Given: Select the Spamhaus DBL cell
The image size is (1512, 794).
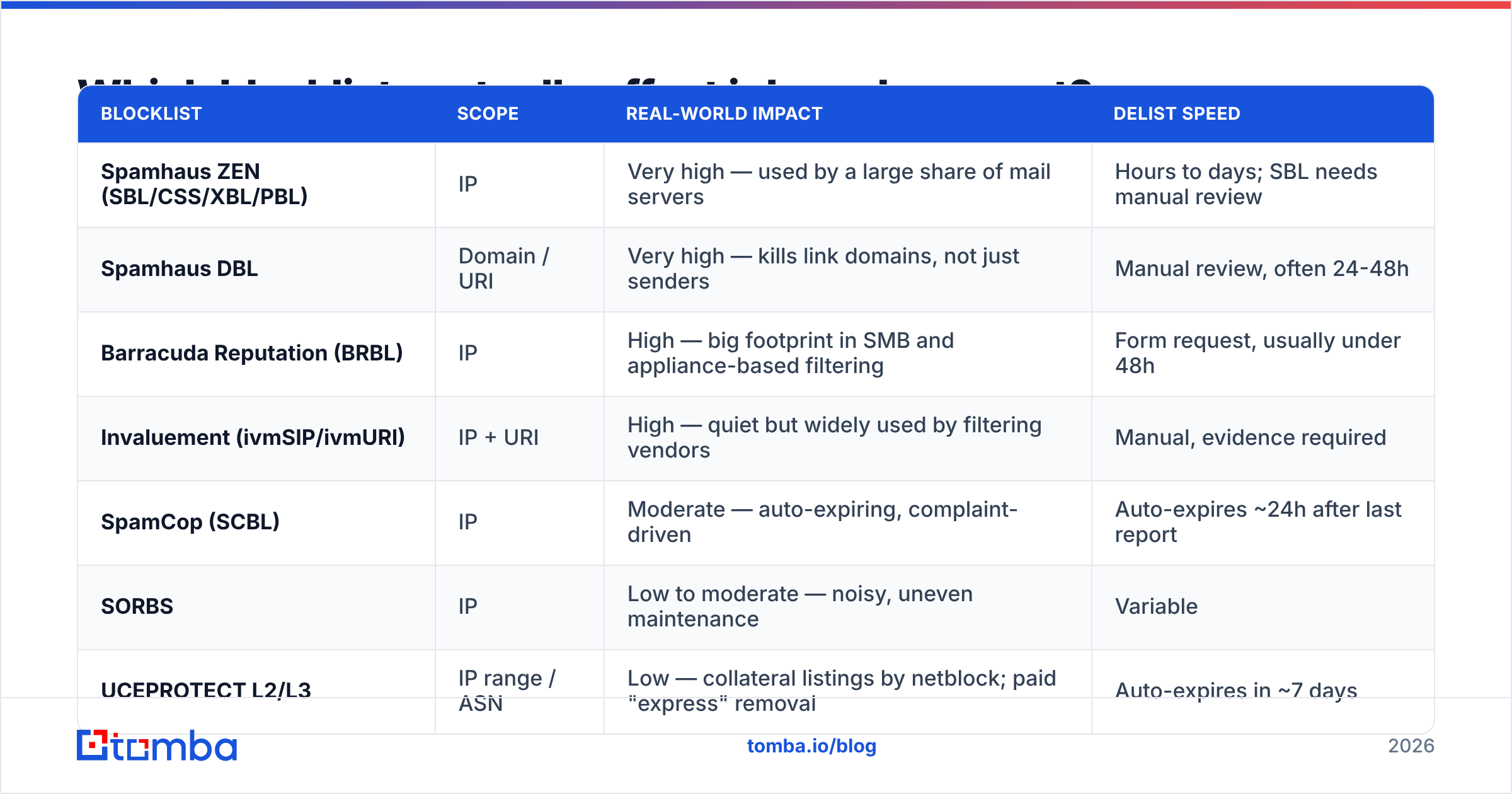Looking at the screenshot, I should tap(256, 269).
